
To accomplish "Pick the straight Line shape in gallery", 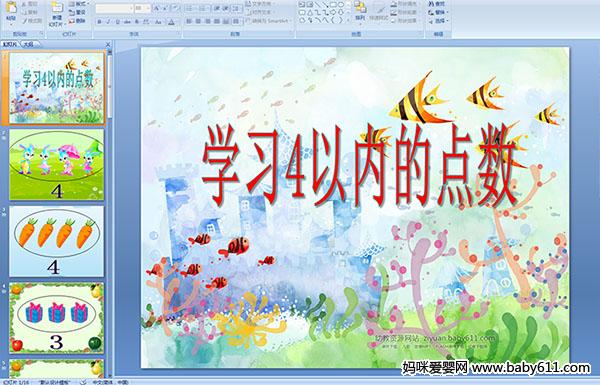I will pos(318,4).
